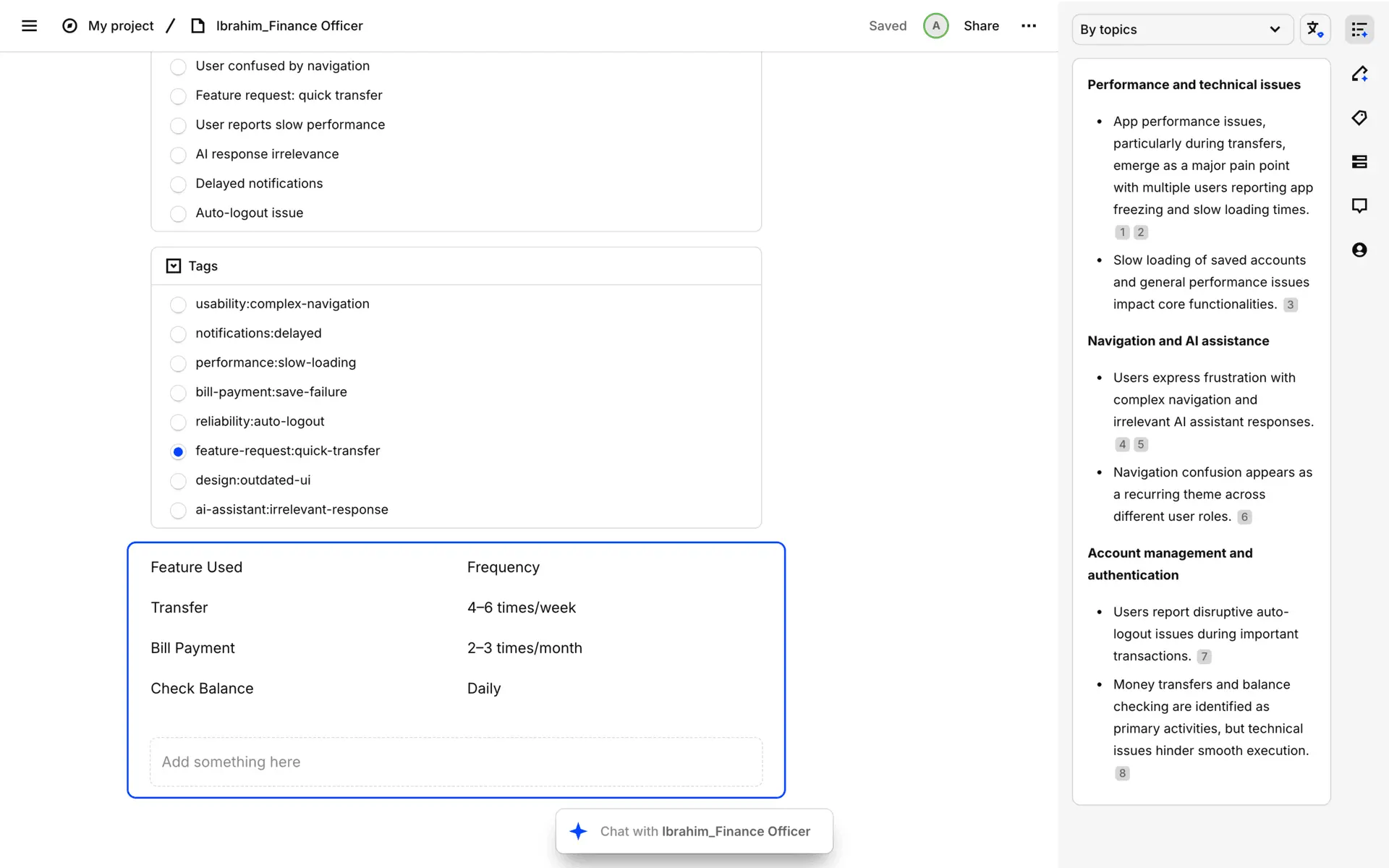Open the hamburger menu
The width and height of the screenshot is (1389, 868).
(x=29, y=26)
